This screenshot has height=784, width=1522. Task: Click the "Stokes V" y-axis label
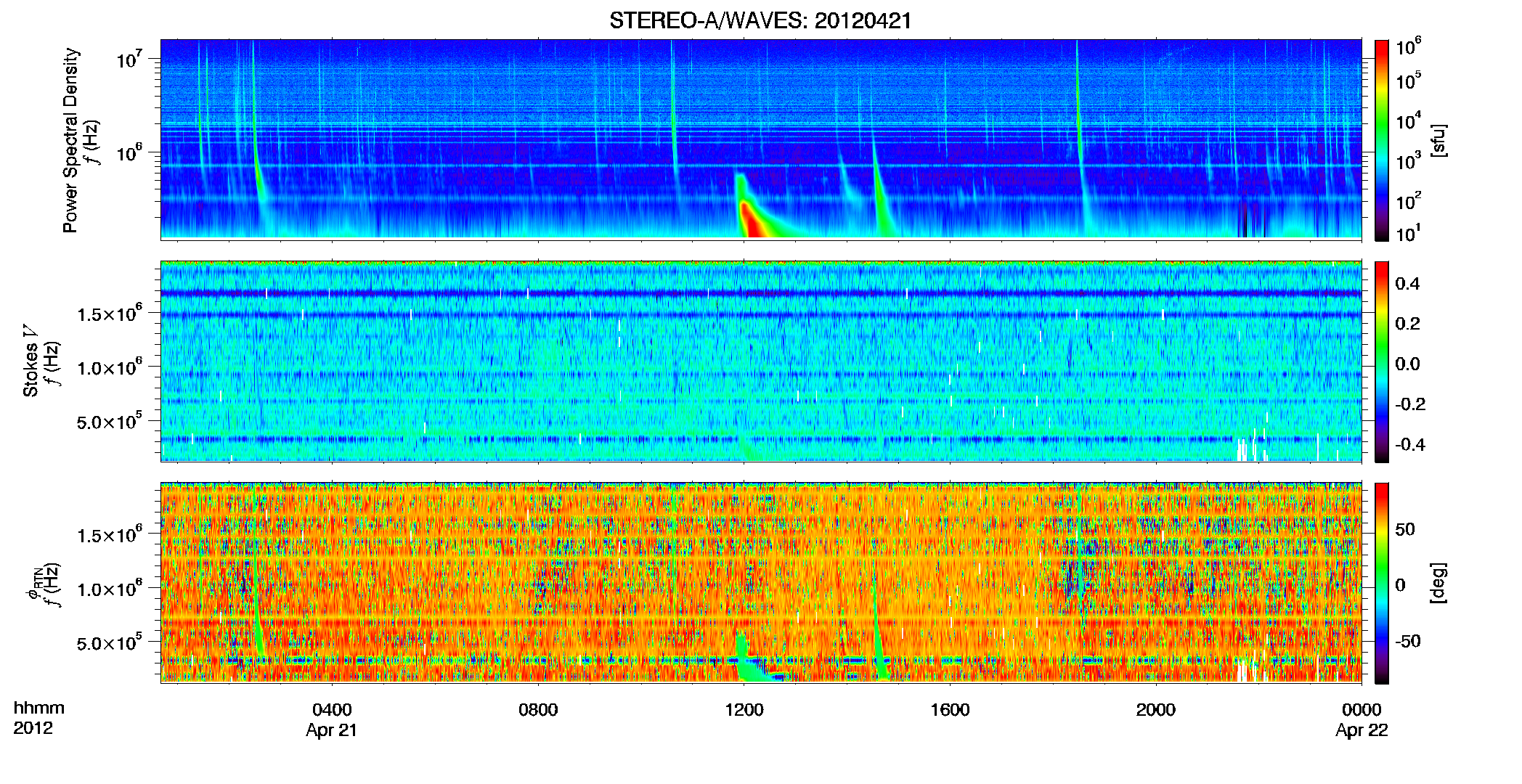click(x=31, y=361)
